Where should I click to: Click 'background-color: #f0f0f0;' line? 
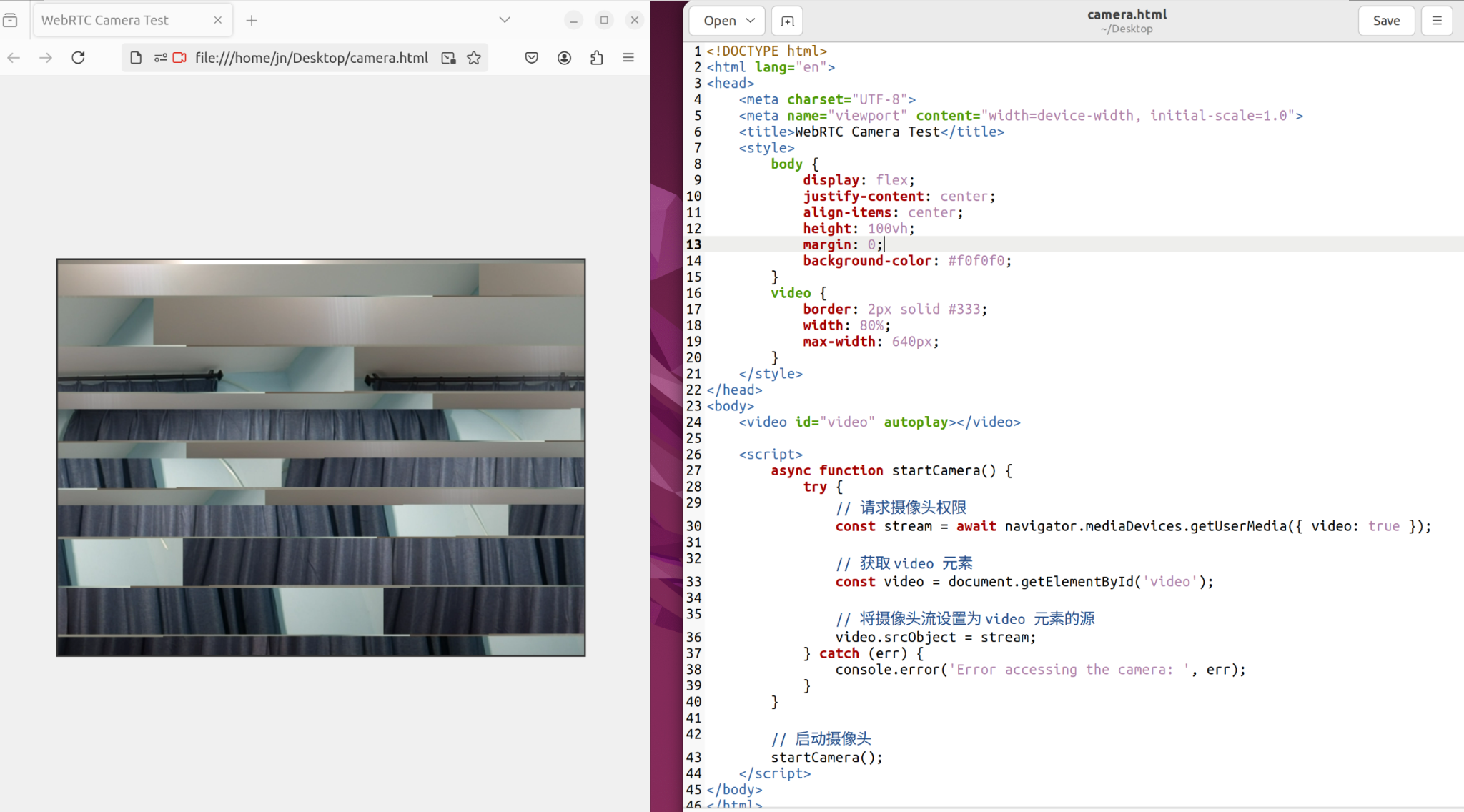tap(907, 261)
